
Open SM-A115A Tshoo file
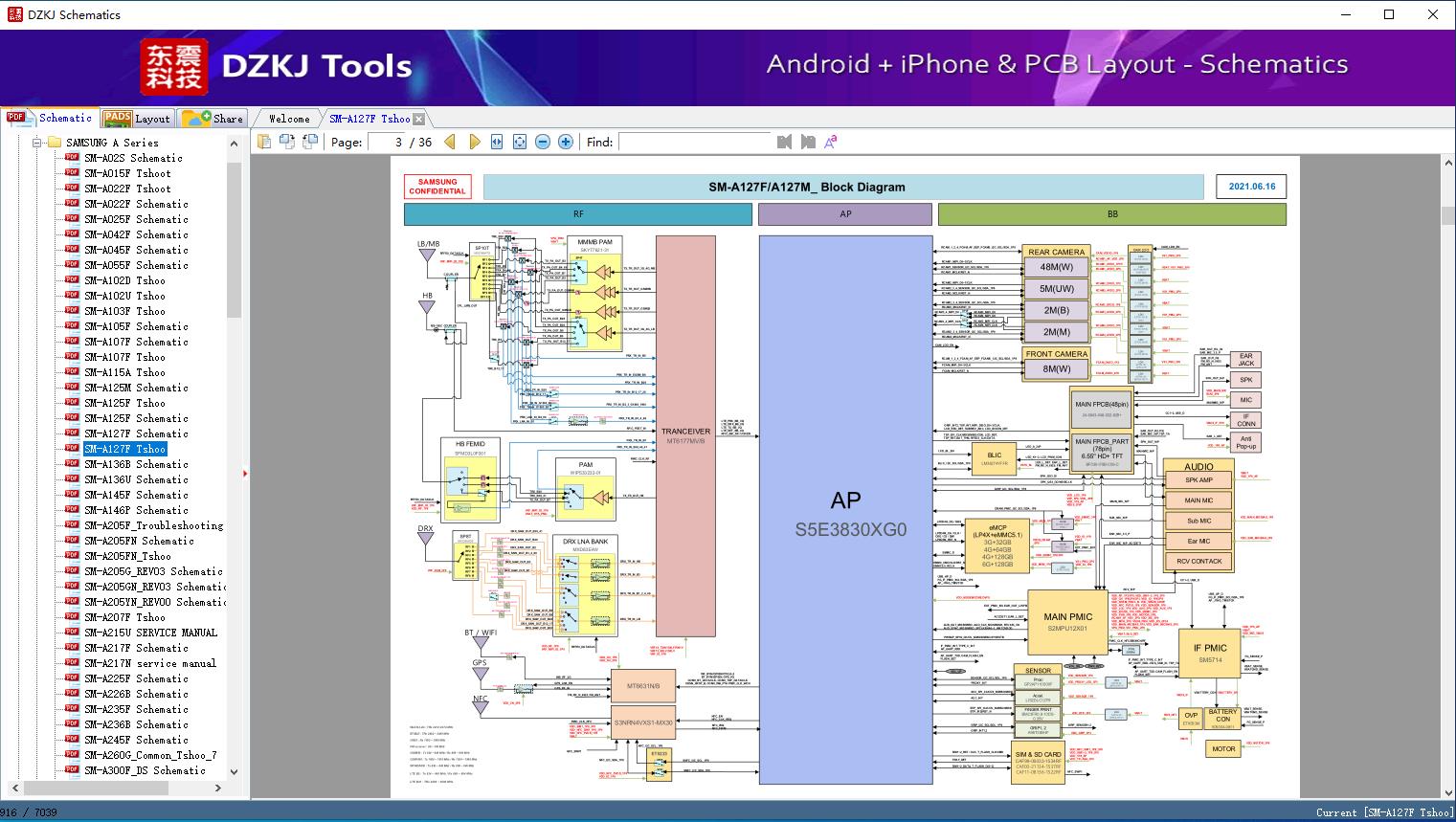(x=124, y=372)
